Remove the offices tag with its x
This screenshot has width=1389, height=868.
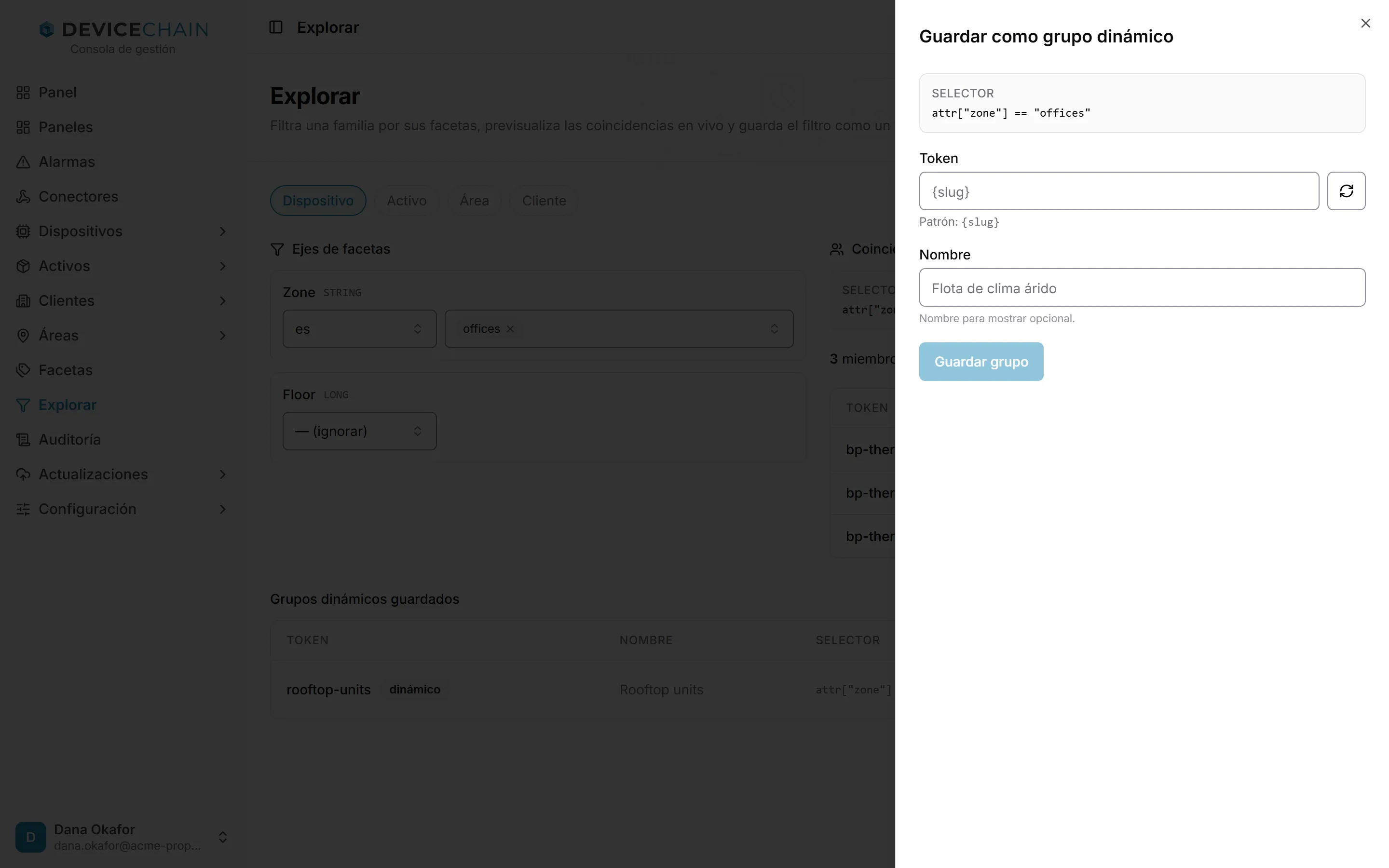510,329
